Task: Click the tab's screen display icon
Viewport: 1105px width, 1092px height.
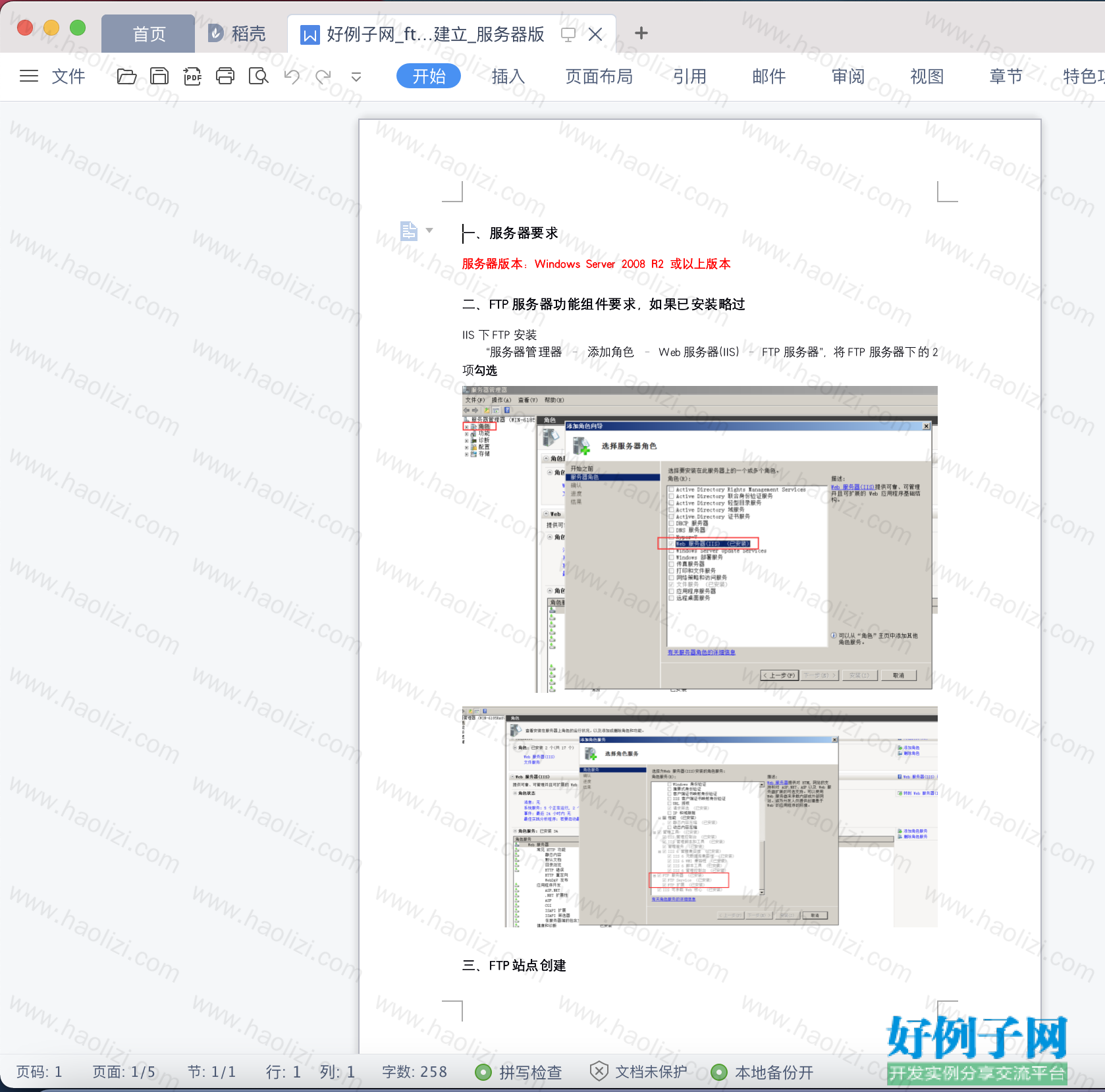Action: pos(568,34)
